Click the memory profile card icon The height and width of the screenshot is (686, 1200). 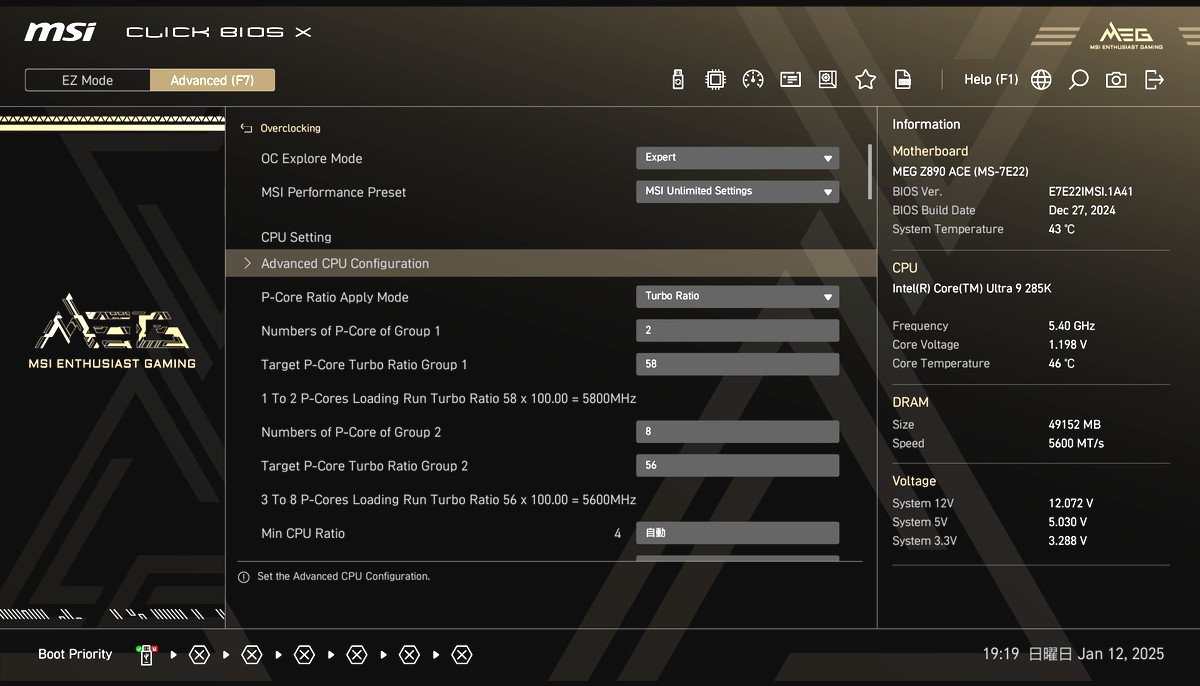pos(791,80)
